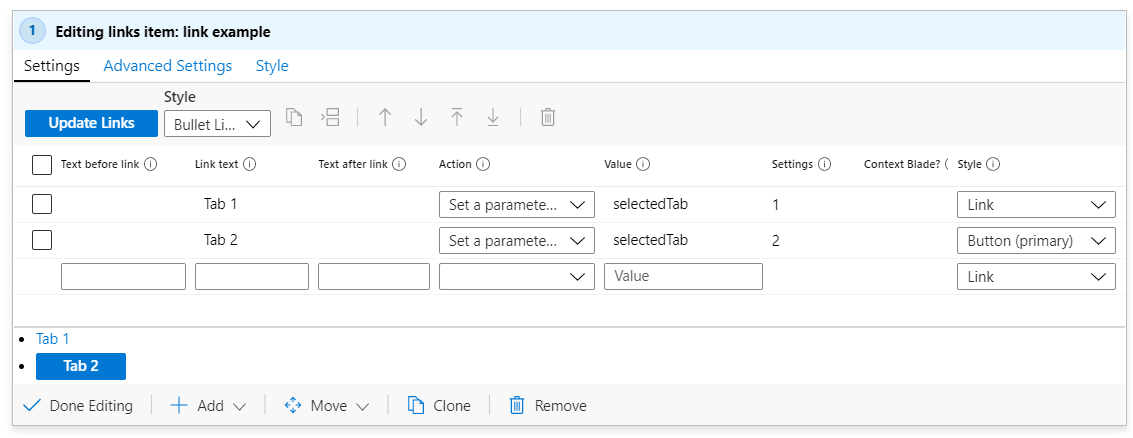1133x438 pixels.
Task: Click the move to top icon
Action: point(457,117)
